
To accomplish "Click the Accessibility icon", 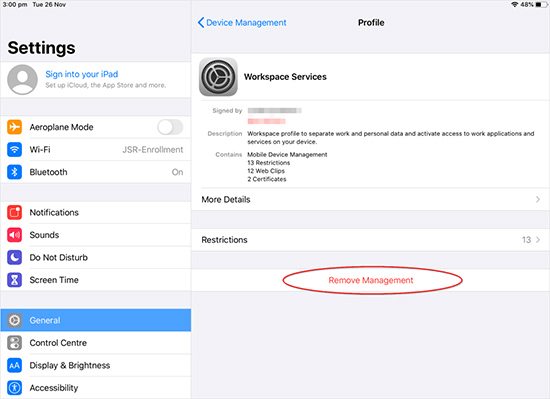I will pyautogui.click(x=14, y=388).
